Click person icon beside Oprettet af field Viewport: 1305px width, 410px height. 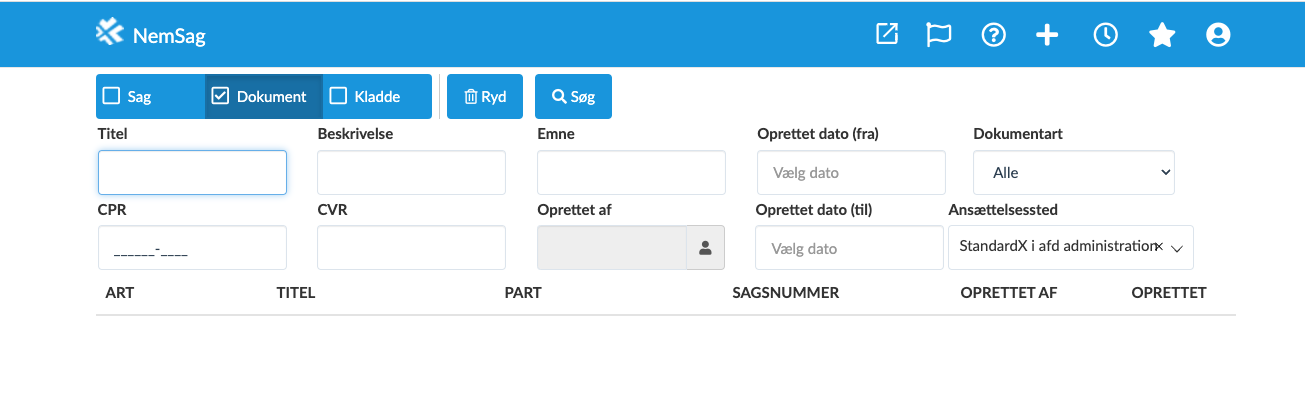pos(704,248)
